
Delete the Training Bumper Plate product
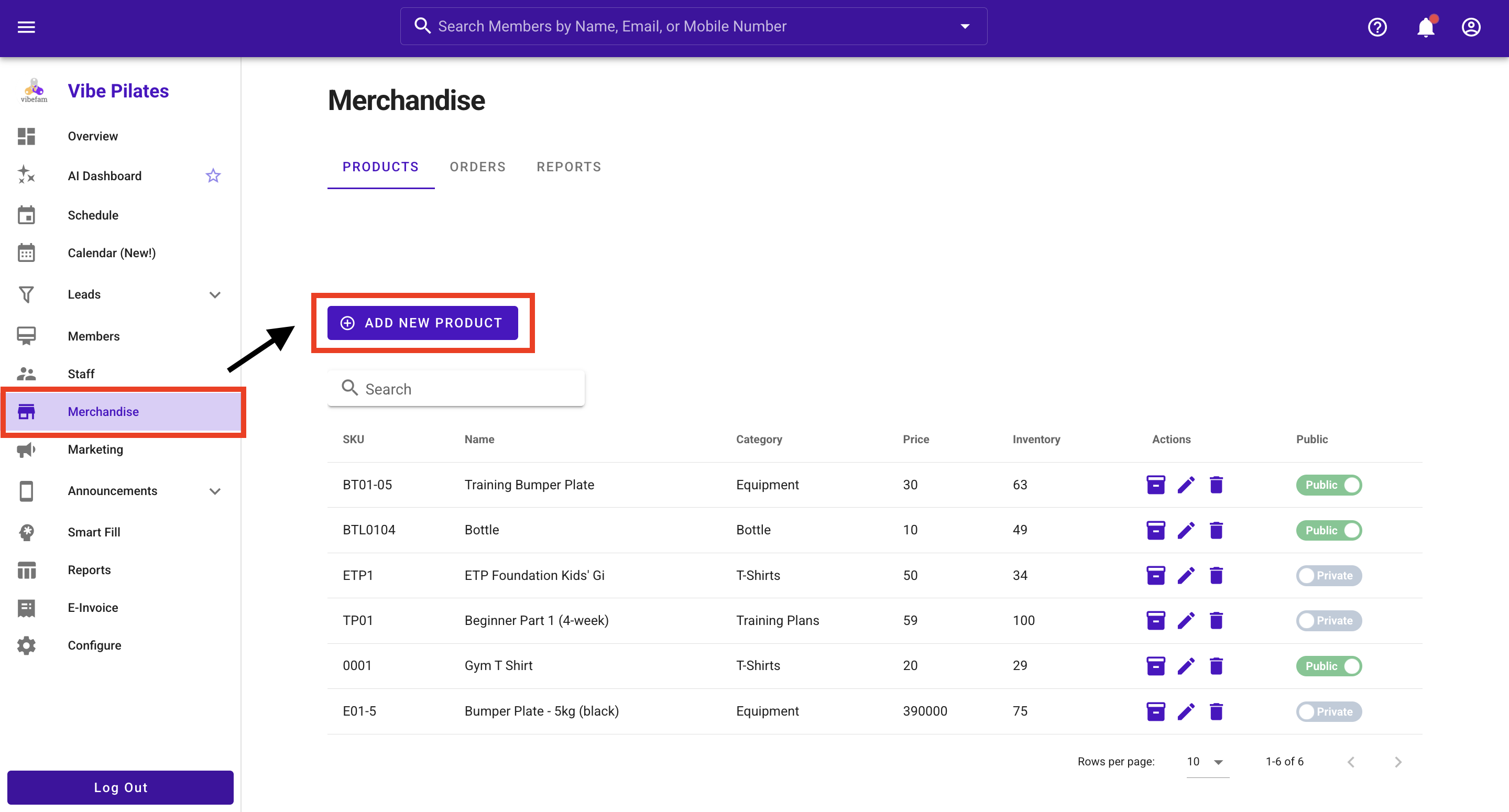pyautogui.click(x=1216, y=485)
